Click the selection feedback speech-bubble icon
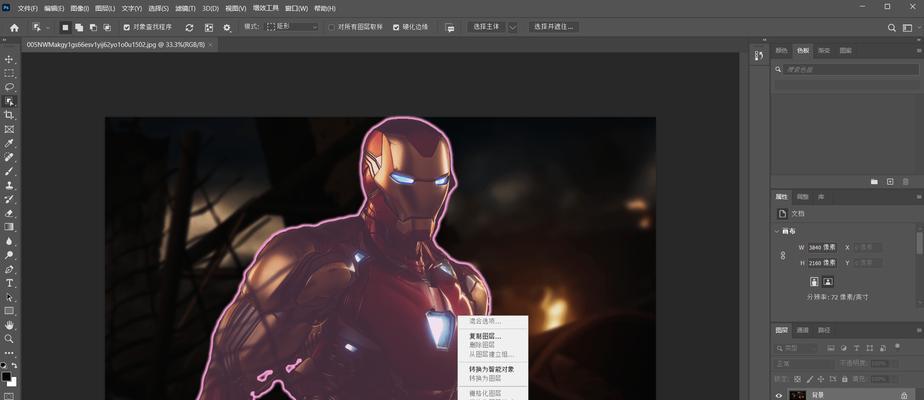 (x=450, y=28)
